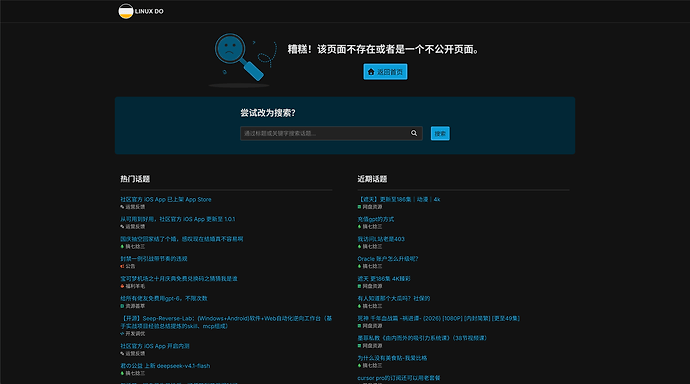Open topic 为什么没有美食贴-我爱比格
Viewport: 690px width, 384px height.
393,358
